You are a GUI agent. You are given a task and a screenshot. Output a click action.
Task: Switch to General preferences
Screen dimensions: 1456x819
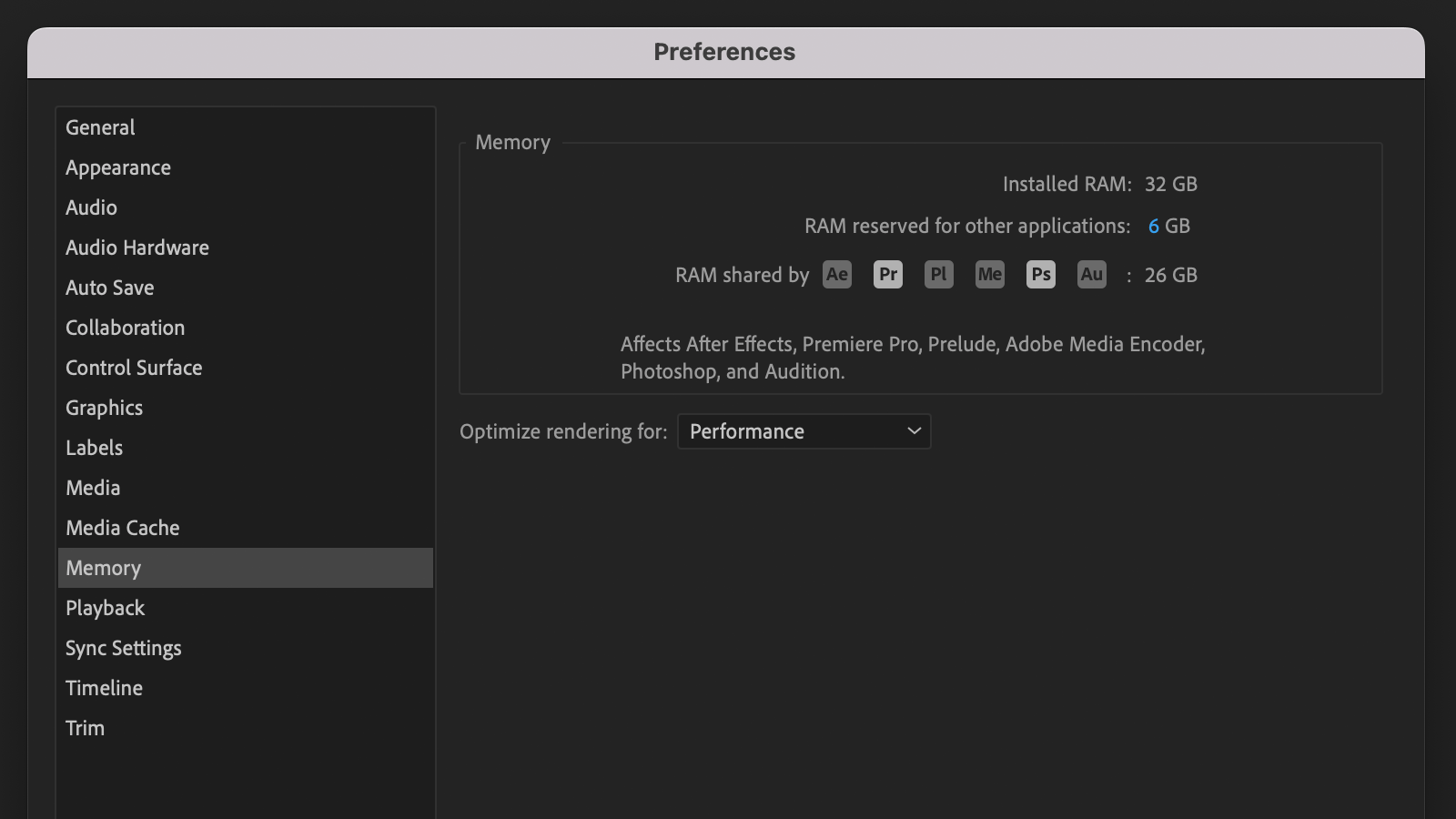(100, 127)
